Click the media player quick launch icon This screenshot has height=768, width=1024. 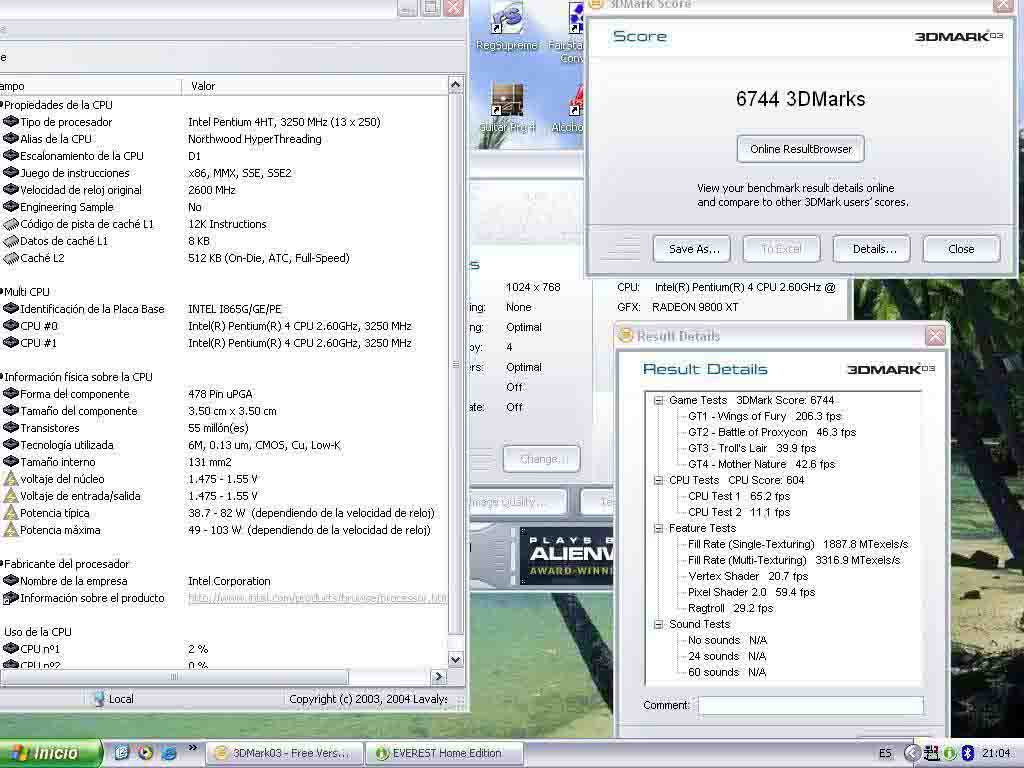pyautogui.click(x=146, y=753)
